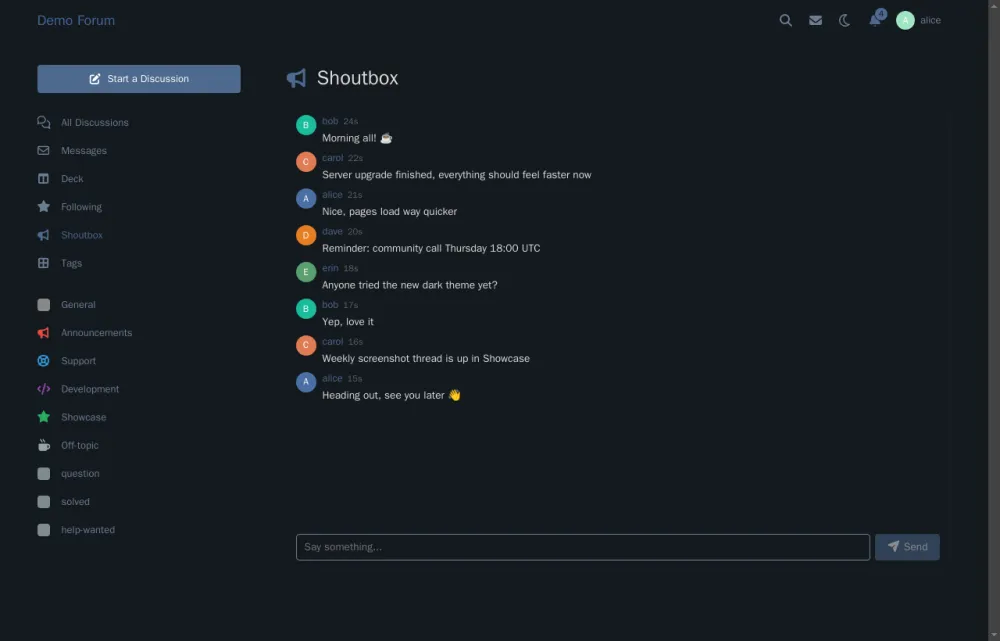Open Tags in the sidebar
This screenshot has width=1000, height=641.
pyautogui.click(x=71, y=263)
